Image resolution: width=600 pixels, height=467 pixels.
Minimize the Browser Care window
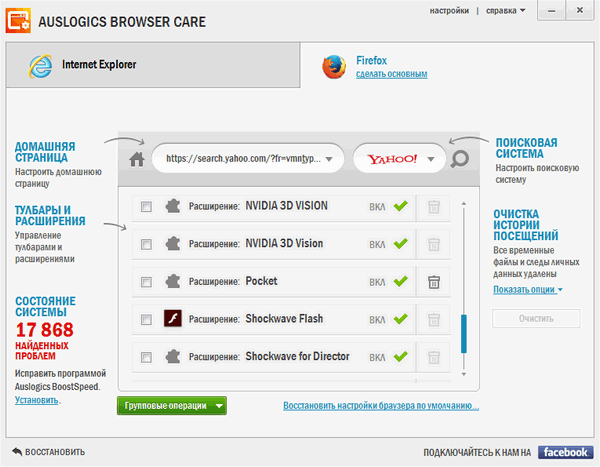pos(551,11)
